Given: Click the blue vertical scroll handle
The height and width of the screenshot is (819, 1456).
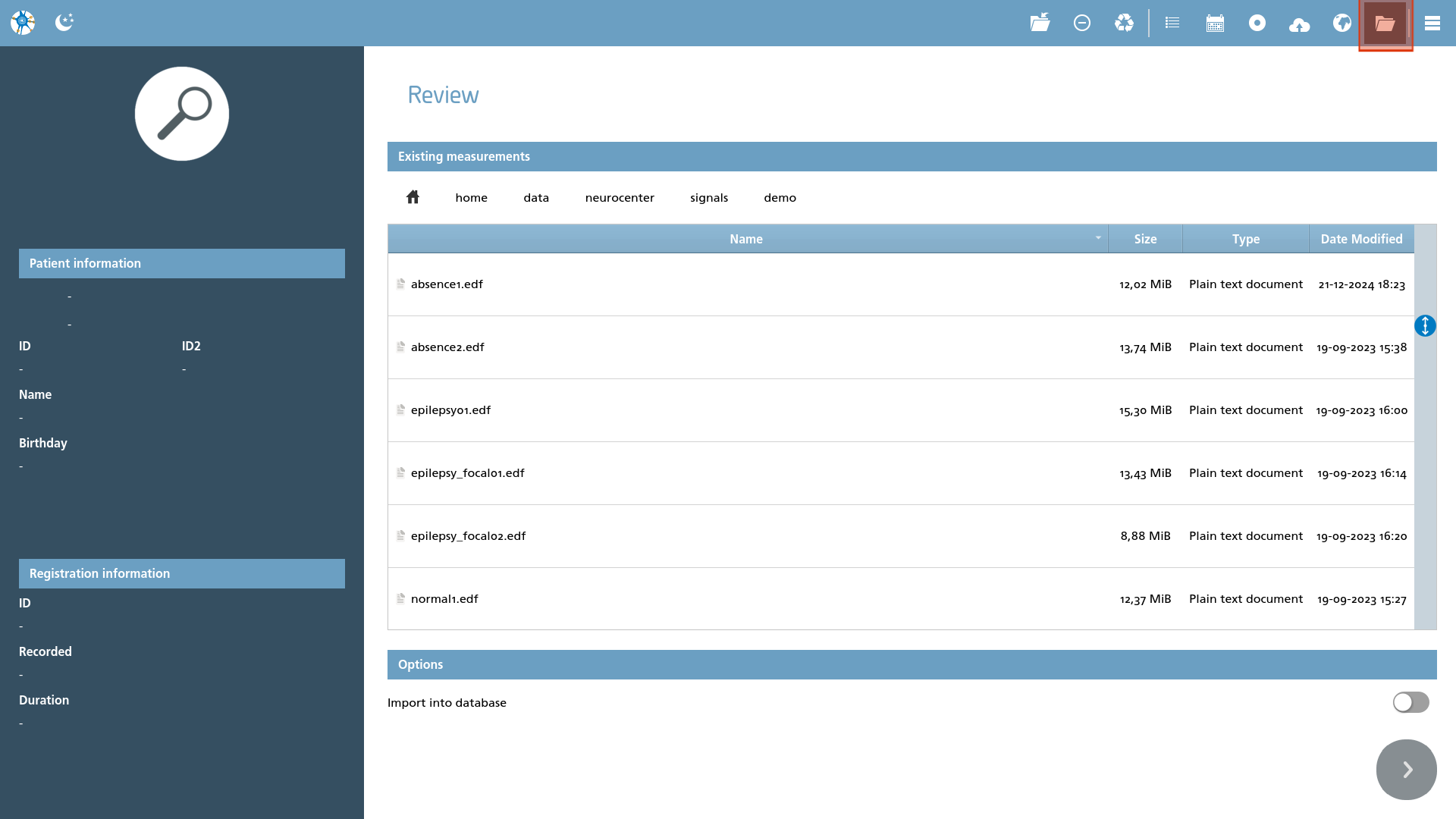Looking at the screenshot, I should 1425,326.
